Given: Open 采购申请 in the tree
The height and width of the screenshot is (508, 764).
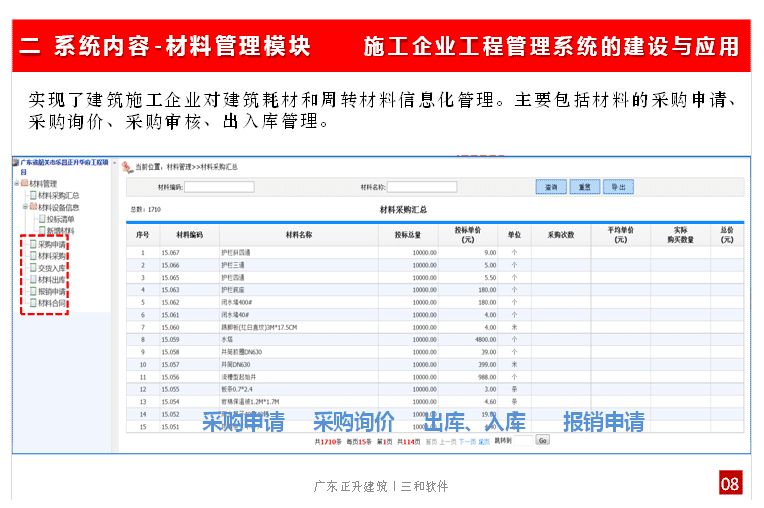Looking at the screenshot, I should click(52, 245).
